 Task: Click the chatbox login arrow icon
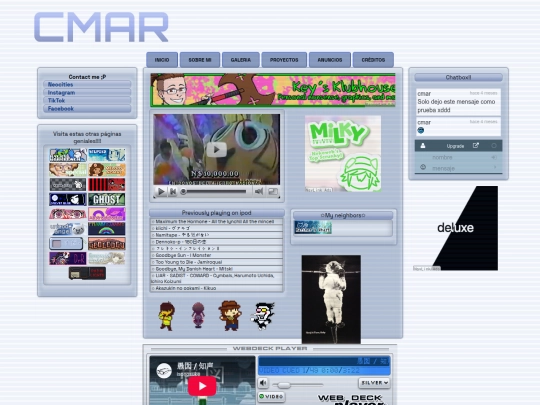(494, 157)
